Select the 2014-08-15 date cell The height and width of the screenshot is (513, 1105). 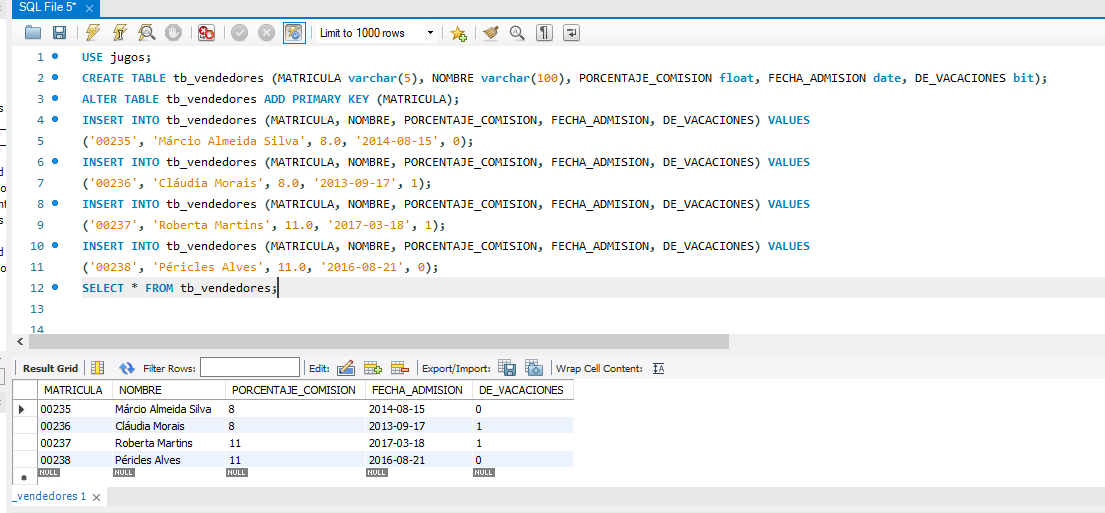pyautogui.click(x=419, y=409)
